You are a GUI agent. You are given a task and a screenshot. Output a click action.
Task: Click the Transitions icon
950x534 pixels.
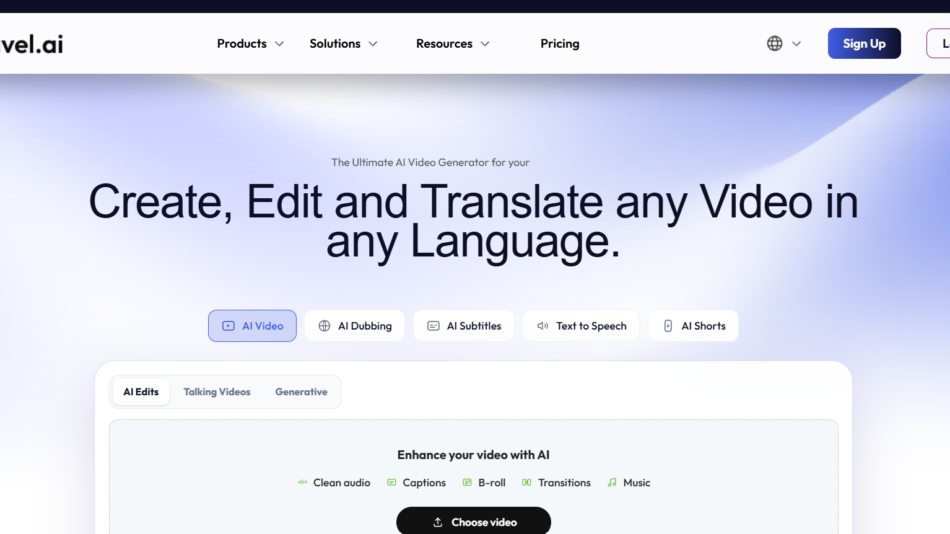point(526,482)
